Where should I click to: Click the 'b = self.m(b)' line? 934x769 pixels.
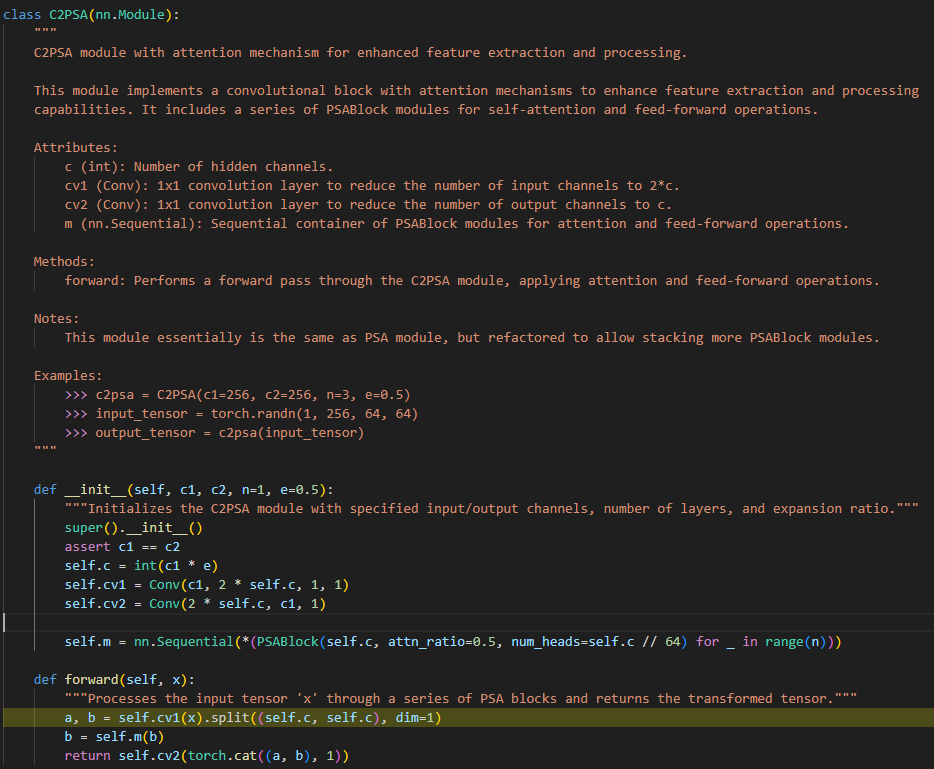click(x=114, y=737)
